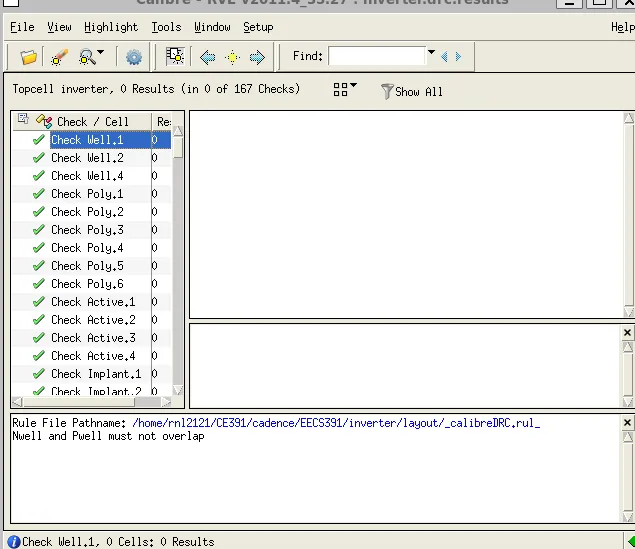Click check list horizontal scrollbar right arrow
The height and width of the screenshot is (549, 635).
tap(166, 402)
